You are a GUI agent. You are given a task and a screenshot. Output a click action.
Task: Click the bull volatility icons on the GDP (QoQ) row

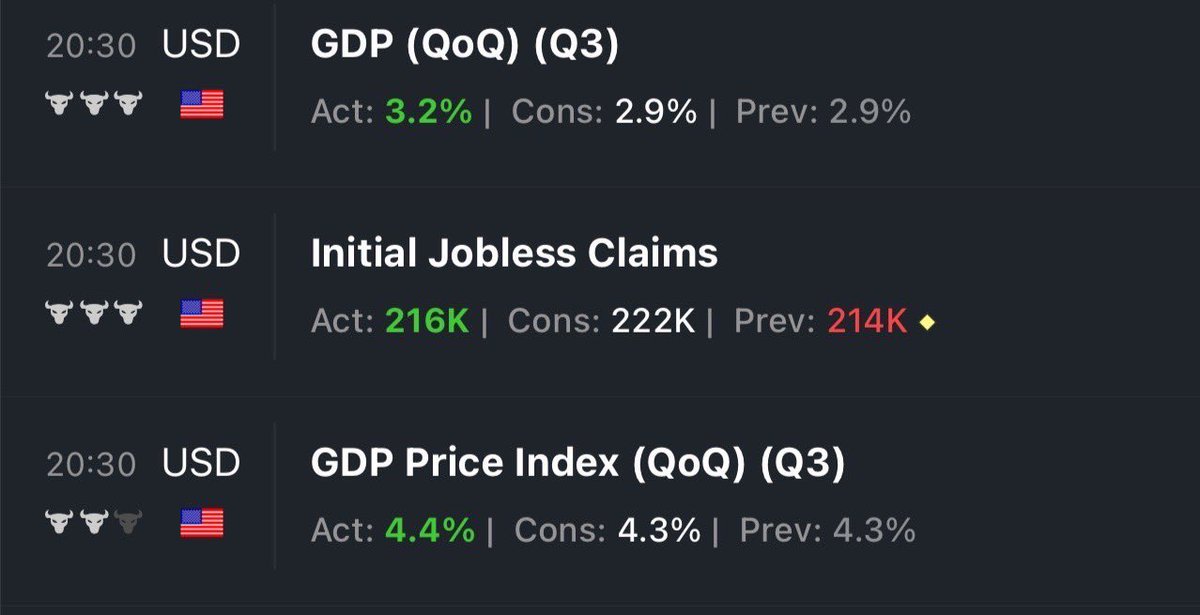(94, 104)
